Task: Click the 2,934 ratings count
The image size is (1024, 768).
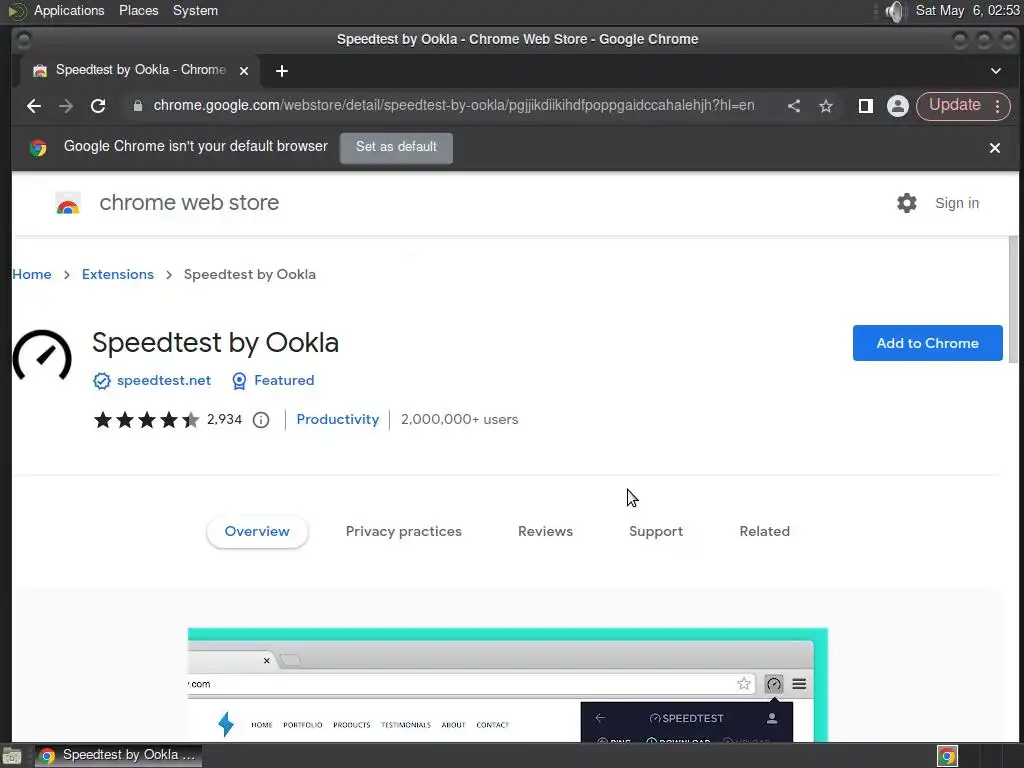Action: tap(224, 419)
